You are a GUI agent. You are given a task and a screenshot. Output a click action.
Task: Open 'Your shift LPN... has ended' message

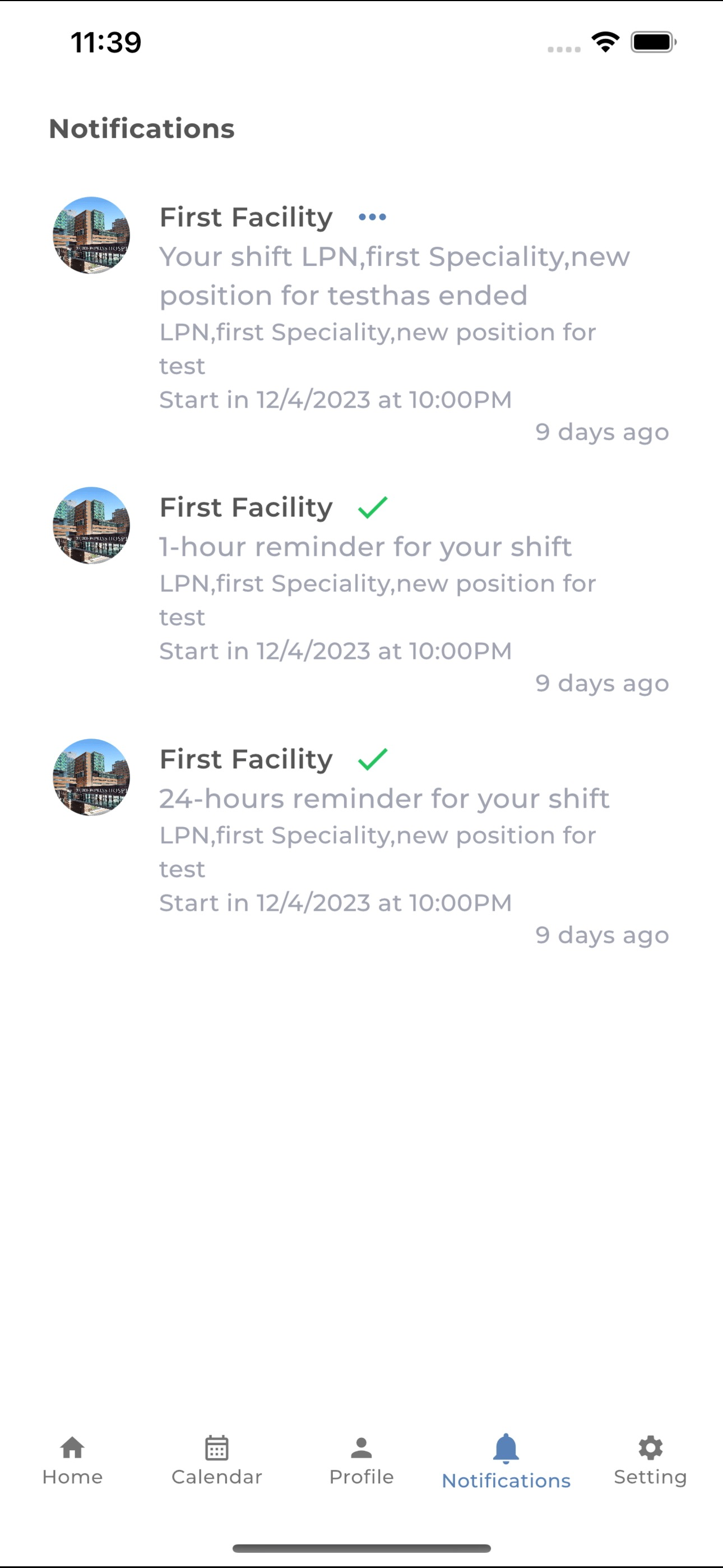coord(395,276)
